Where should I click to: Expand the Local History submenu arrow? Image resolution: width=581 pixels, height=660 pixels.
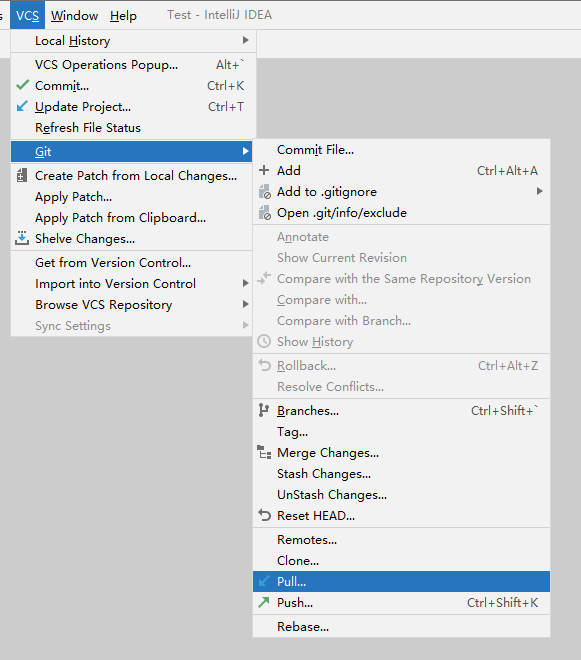(x=245, y=40)
